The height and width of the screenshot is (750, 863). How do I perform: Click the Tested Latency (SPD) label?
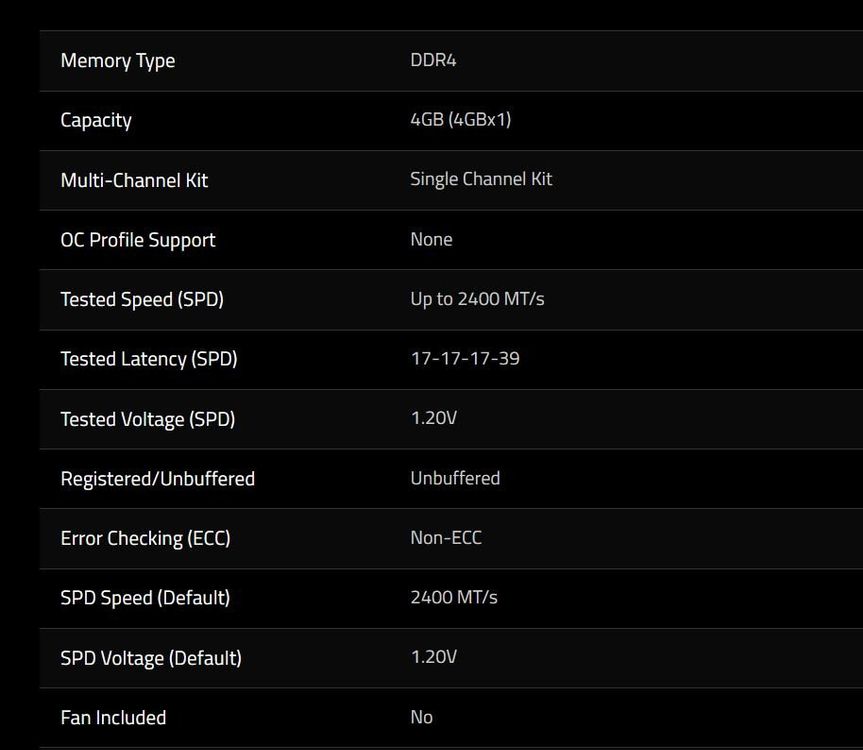coord(149,359)
